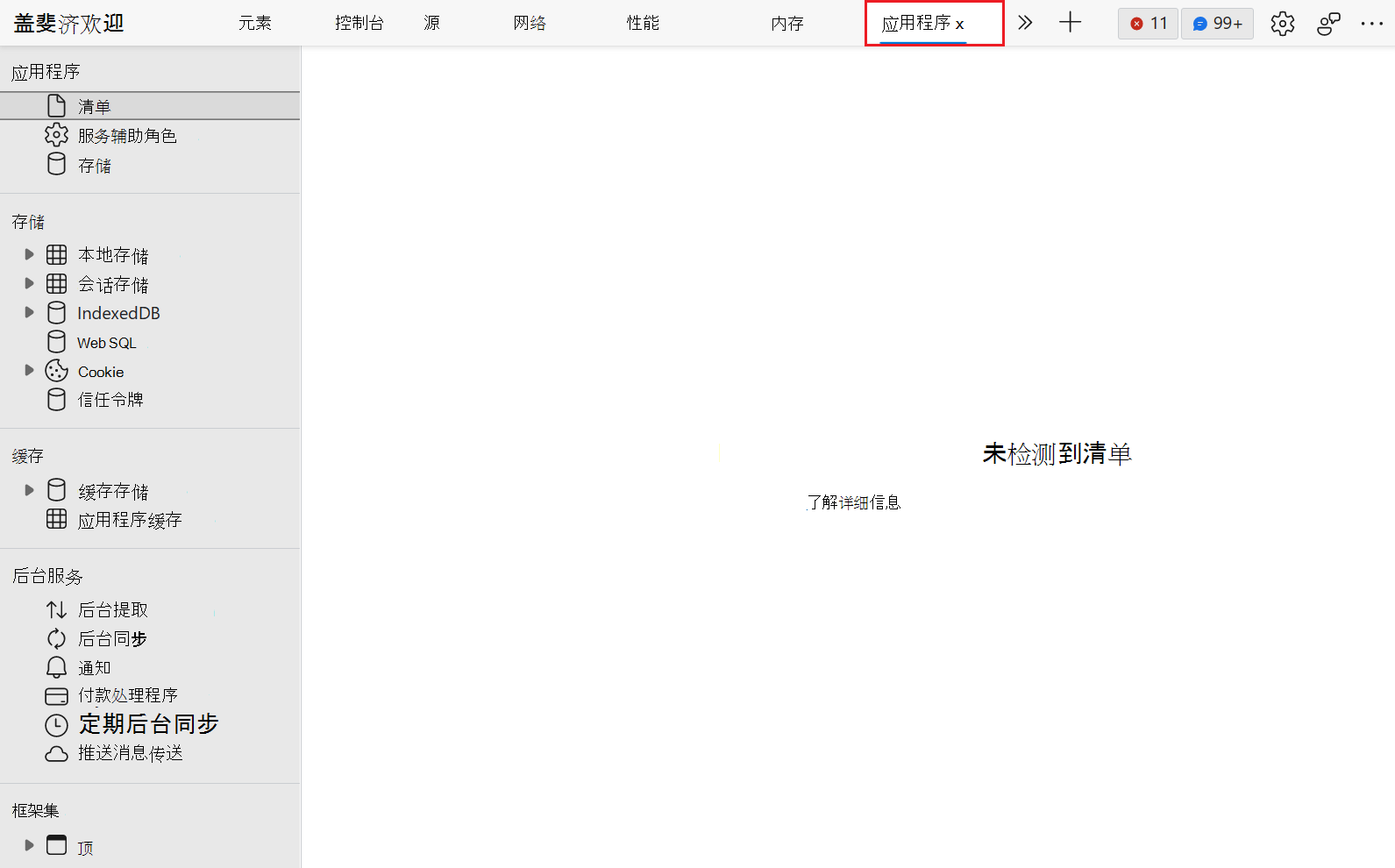Click the IndexedDB database icon
Screen dimensions: 1395x868
pyautogui.click(x=56, y=312)
